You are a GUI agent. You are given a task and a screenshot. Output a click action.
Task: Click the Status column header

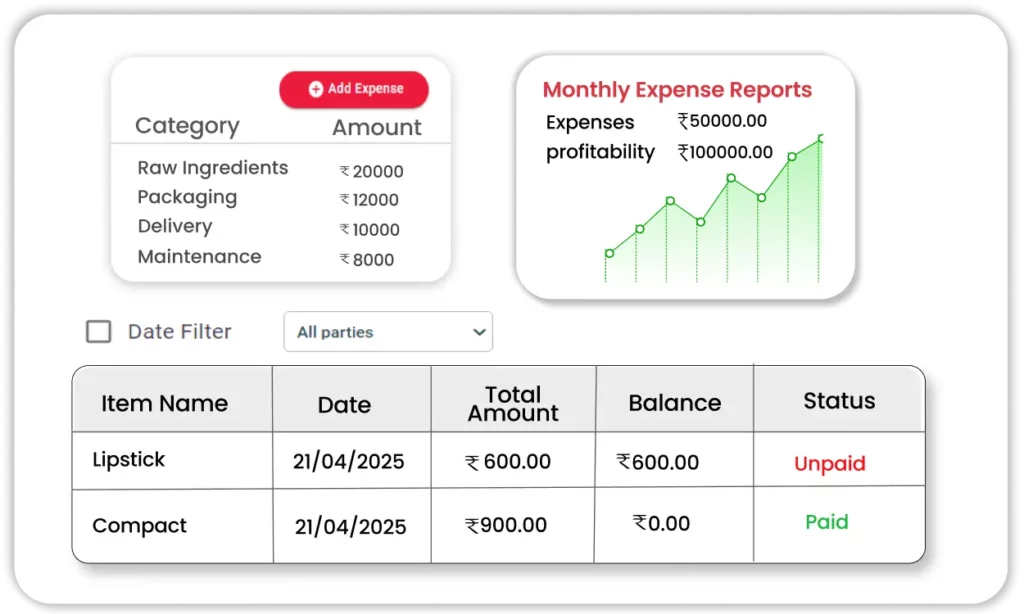coord(839,401)
